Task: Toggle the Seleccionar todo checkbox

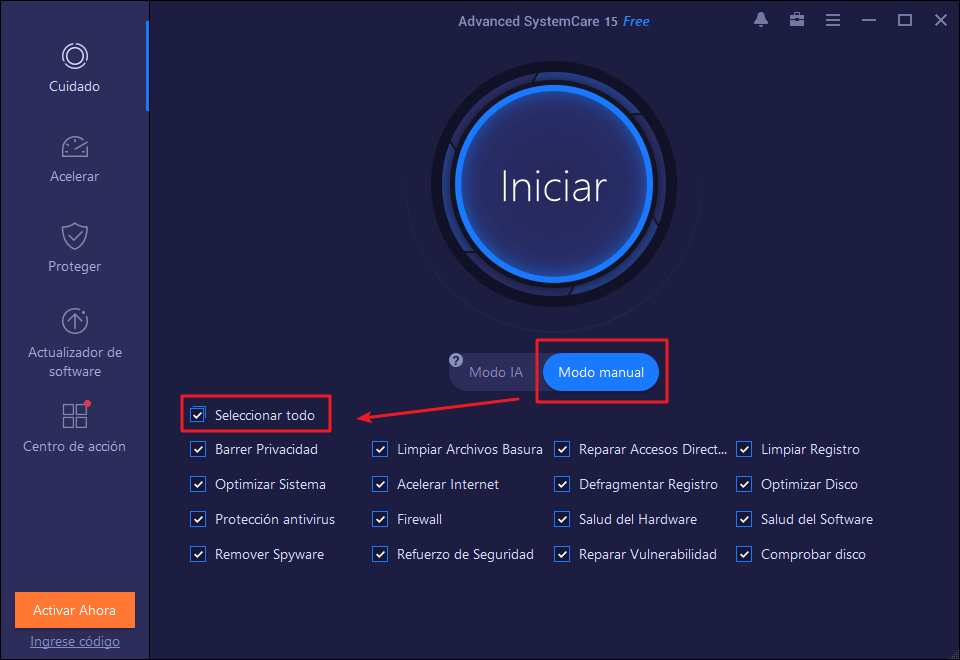Action: pyautogui.click(x=198, y=414)
